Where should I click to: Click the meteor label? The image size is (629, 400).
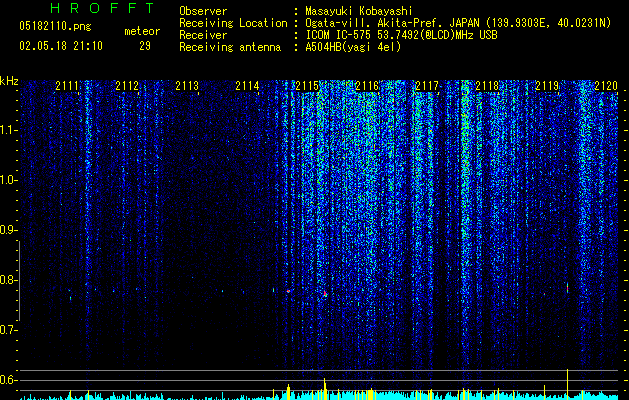(142, 31)
